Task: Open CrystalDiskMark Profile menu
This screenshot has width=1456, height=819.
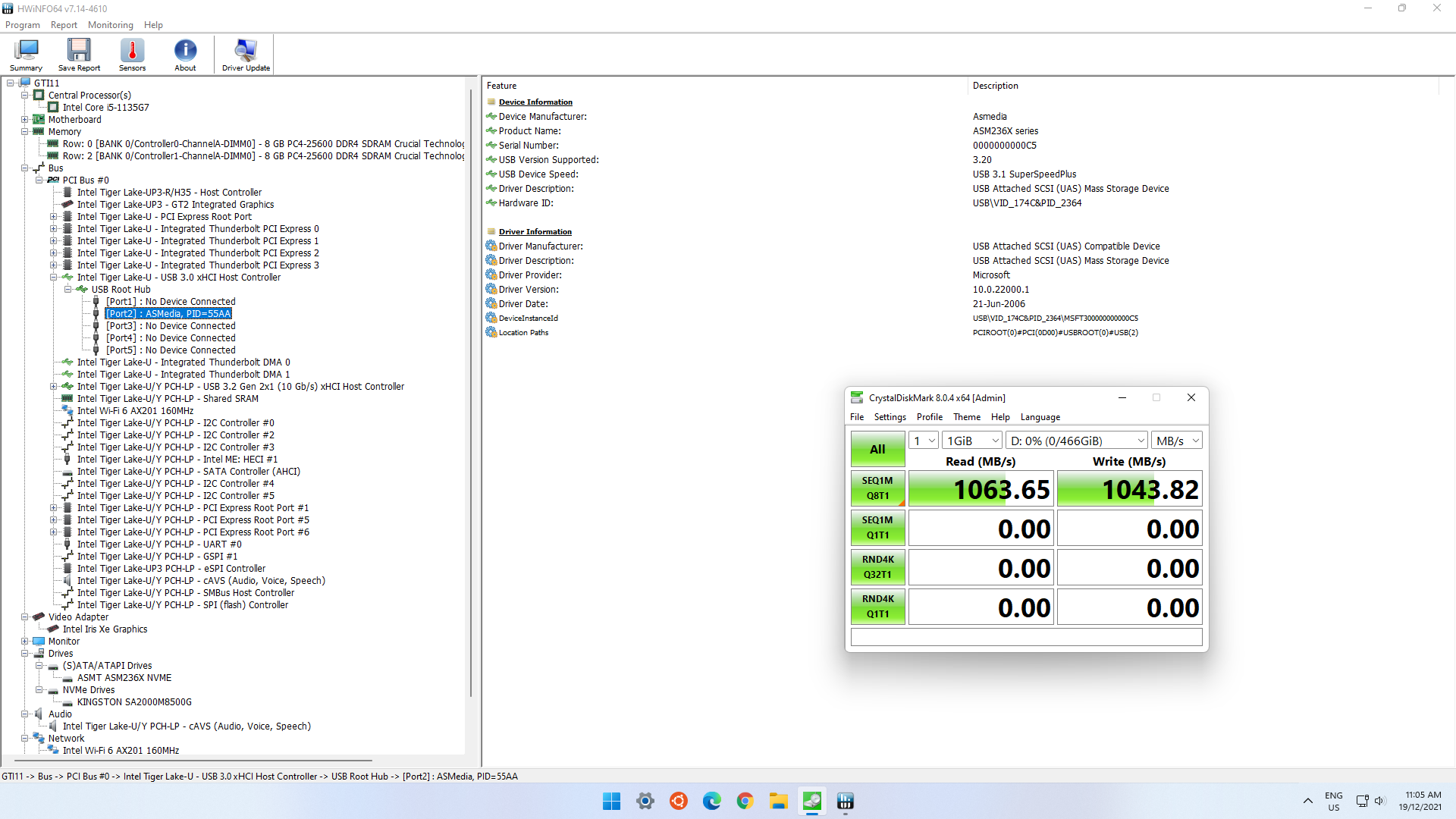Action: click(930, 417)
